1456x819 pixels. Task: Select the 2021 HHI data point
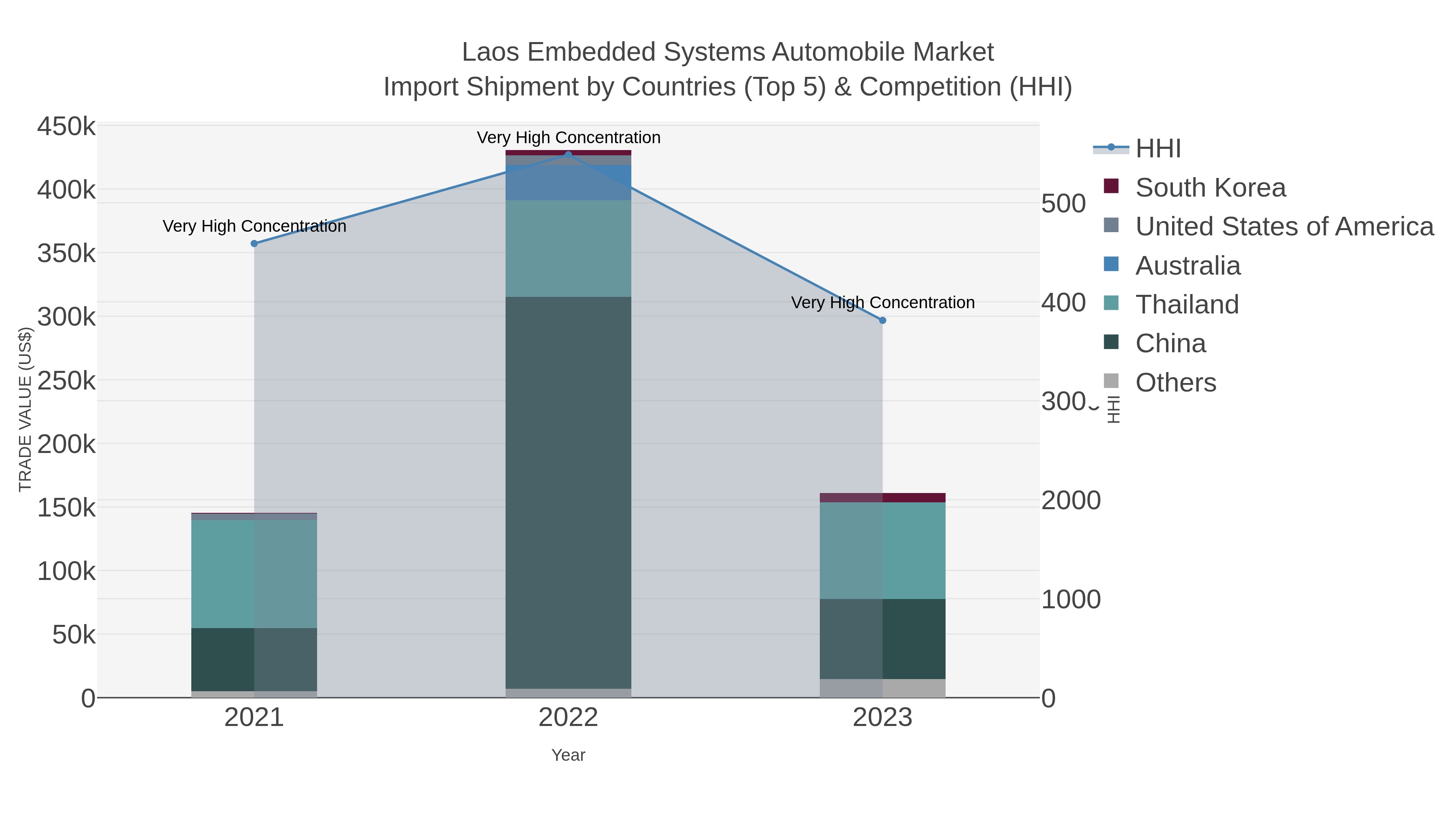(254, 243)
